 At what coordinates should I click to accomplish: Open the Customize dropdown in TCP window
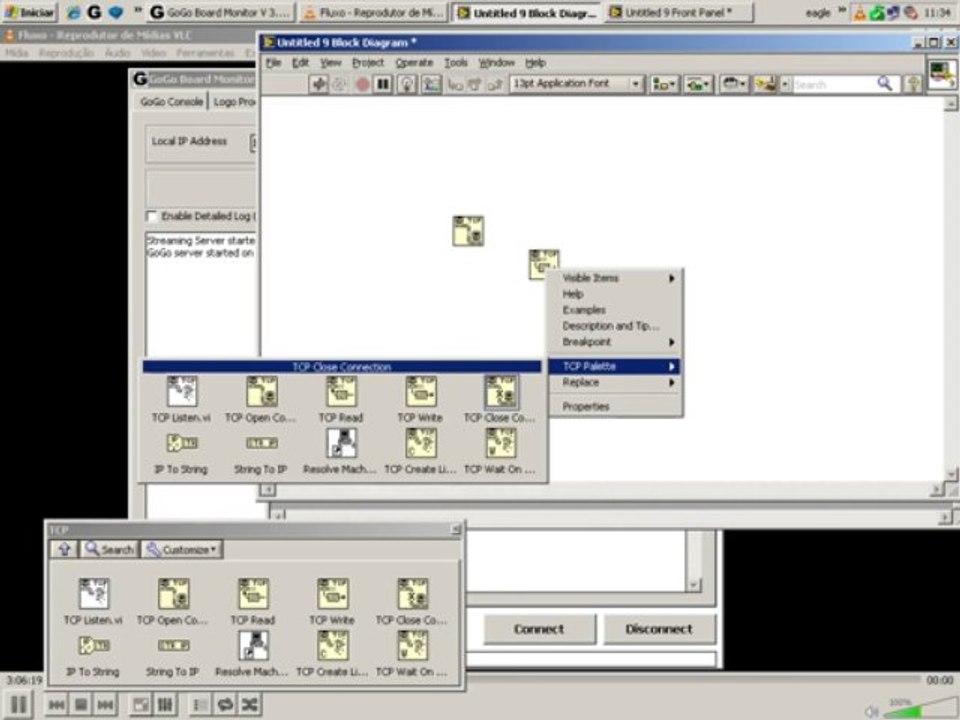182,549
